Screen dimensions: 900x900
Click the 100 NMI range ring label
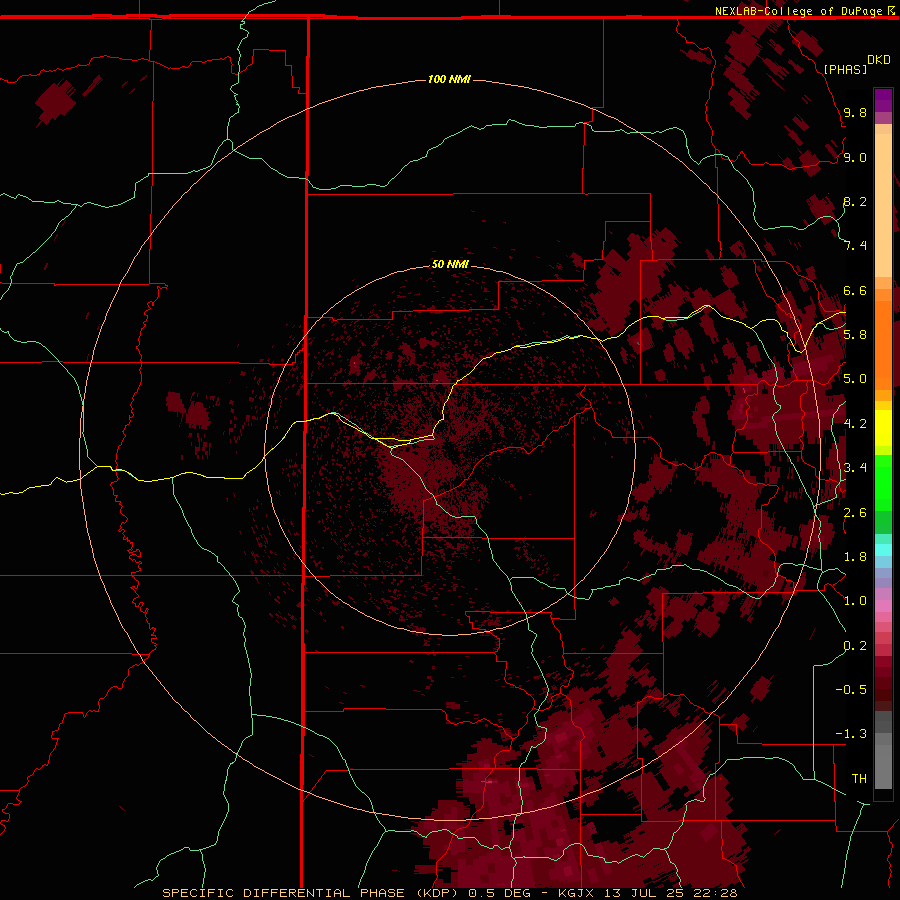449,79
